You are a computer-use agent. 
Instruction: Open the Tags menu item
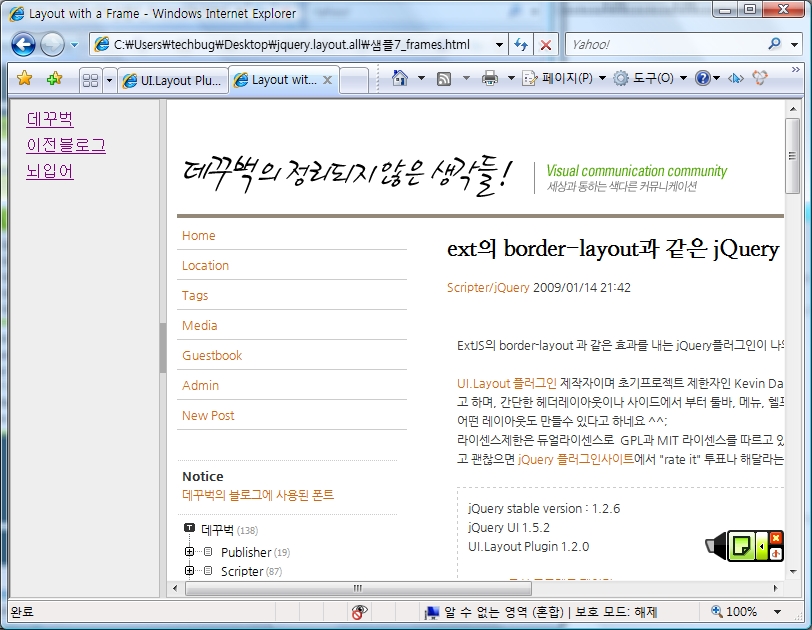click(195, 296)
